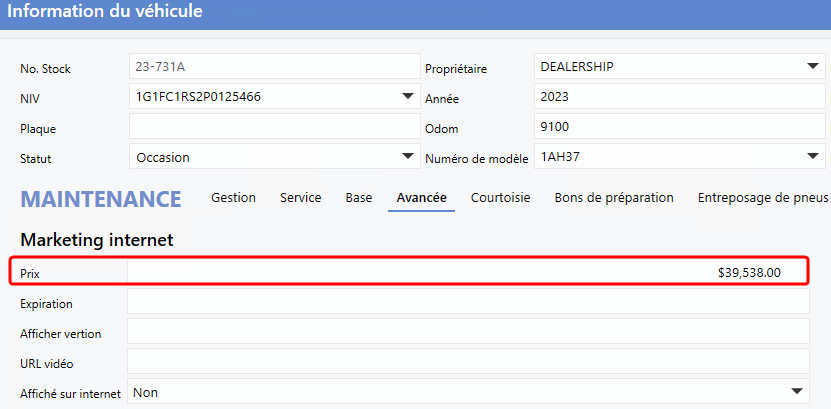
Task: Open the NIV dropdown arrow
Action: (407, 97)
